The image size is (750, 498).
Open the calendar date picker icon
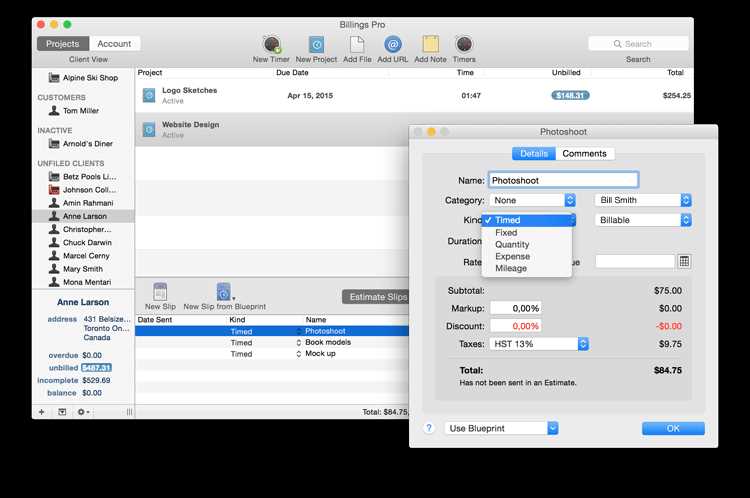(684, 261)
